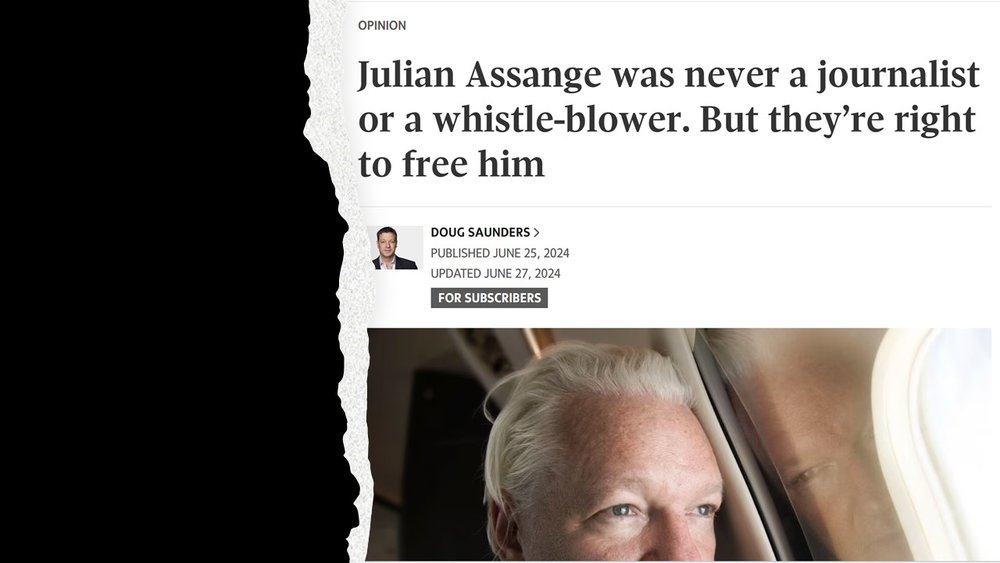
Task: Click "whistle-blower" in the headline
Action: [561, 119]
